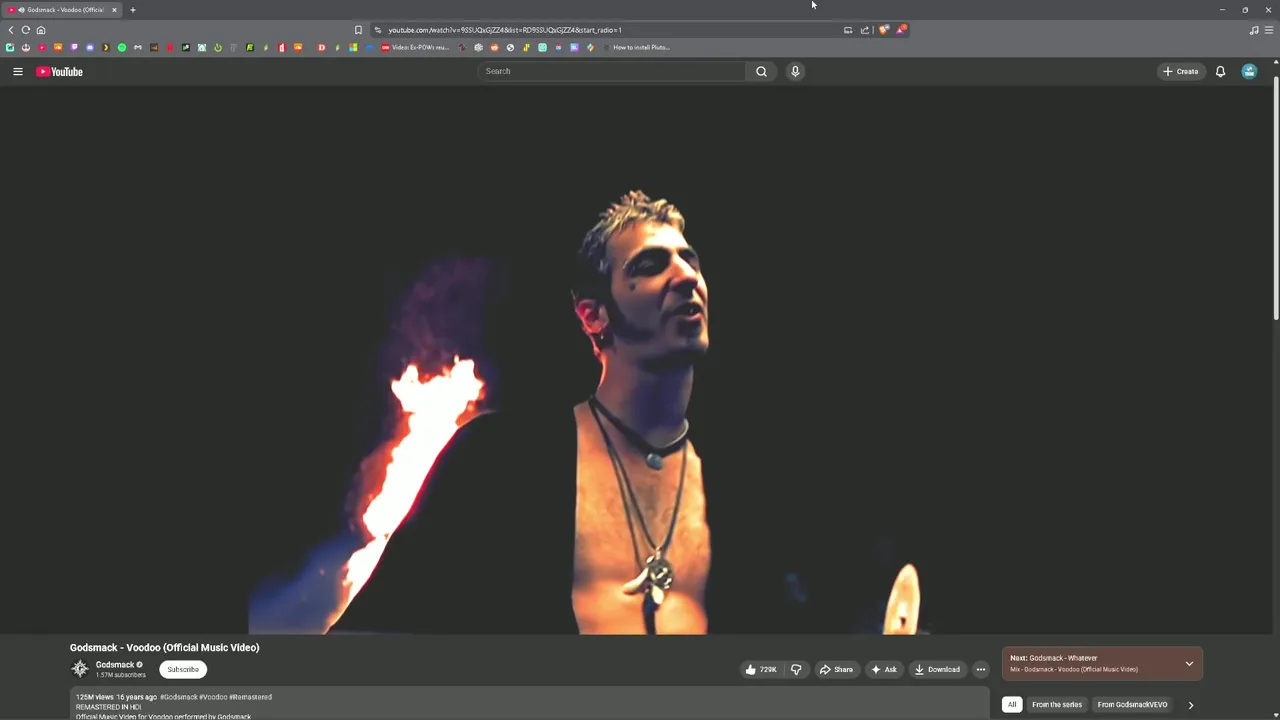
Task: Open the Discord bookmark icon
Action: [90, 47]
